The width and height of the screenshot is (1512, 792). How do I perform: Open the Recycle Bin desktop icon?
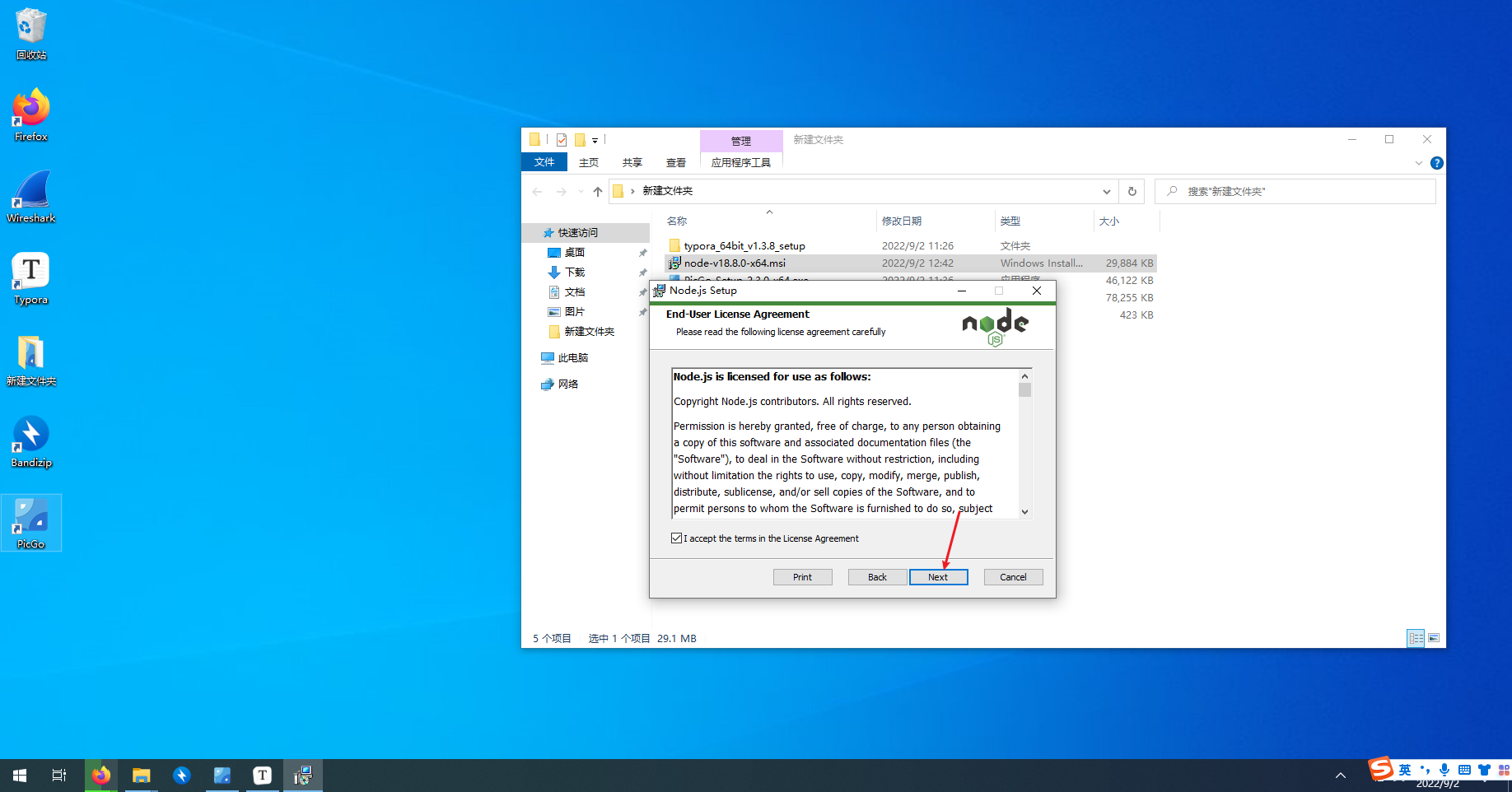(x=31, y=34)
